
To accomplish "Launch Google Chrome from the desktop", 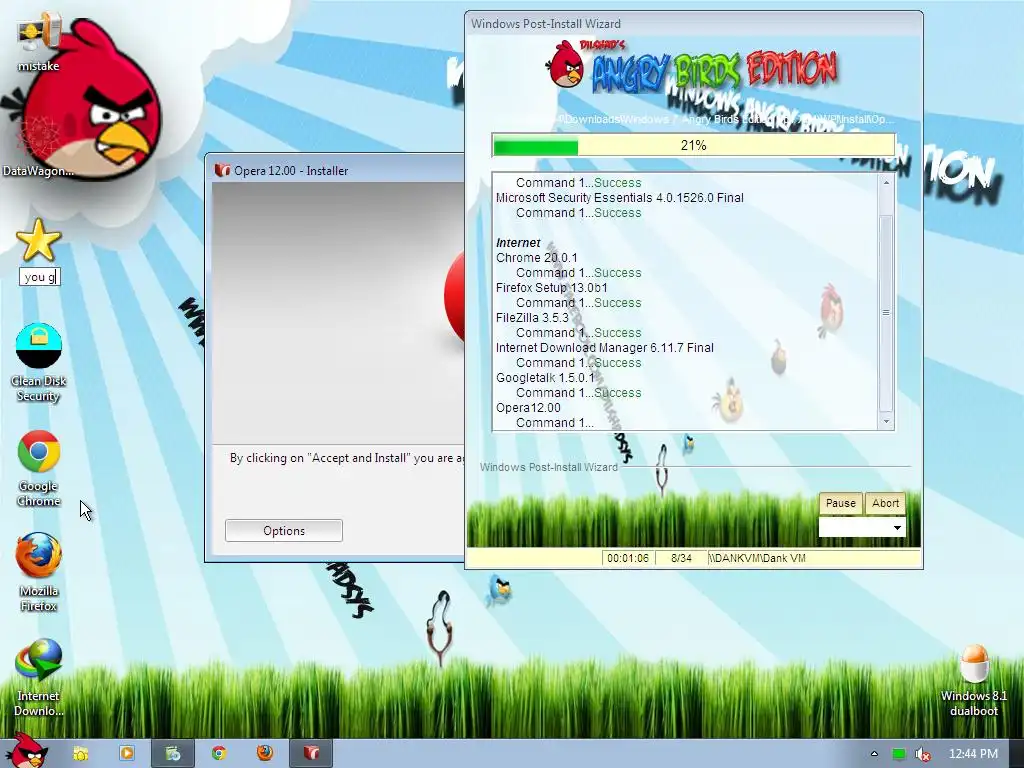I will click(39, 468).
